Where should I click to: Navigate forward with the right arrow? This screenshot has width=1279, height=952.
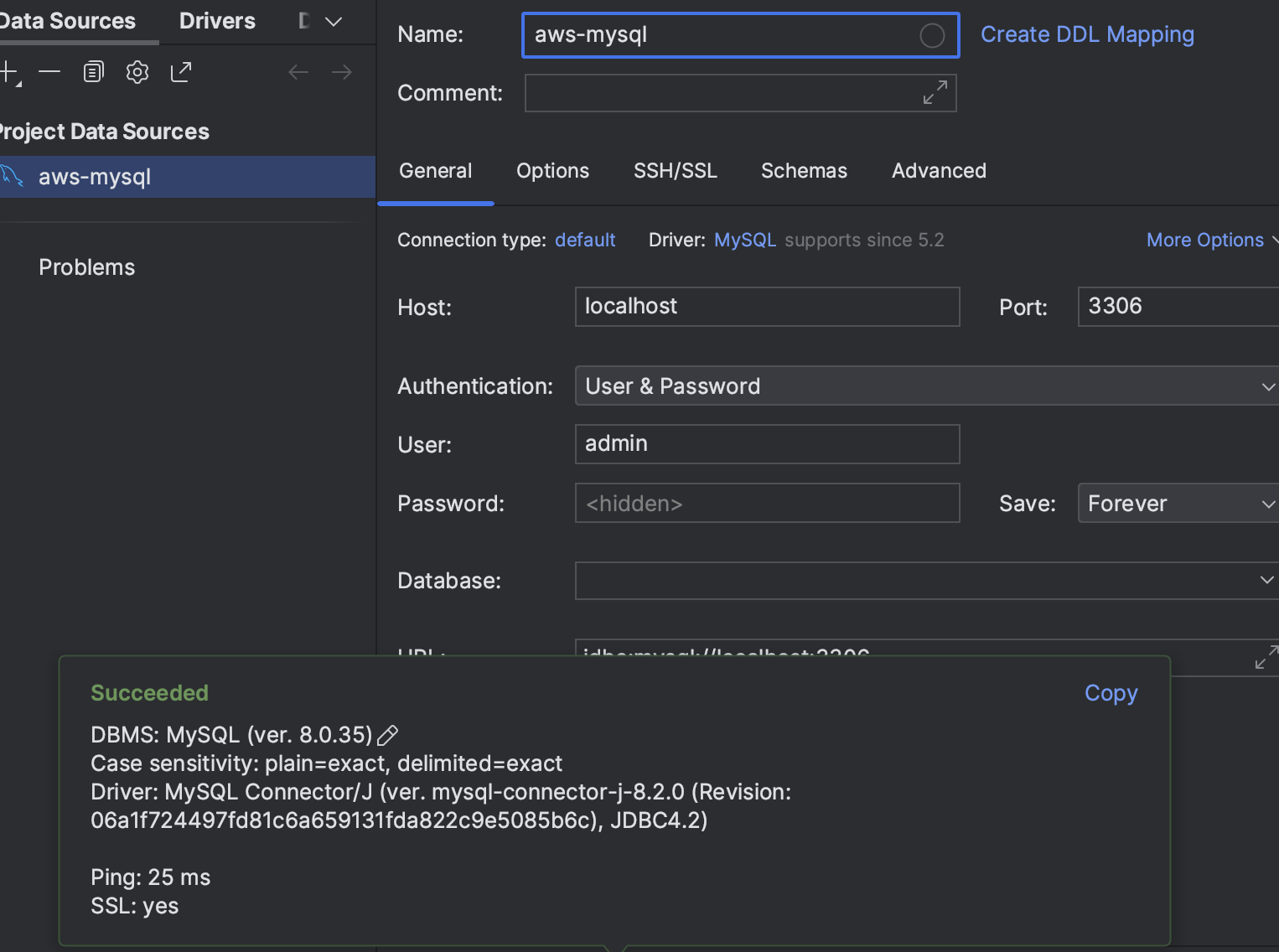click(x=342, y=72)
